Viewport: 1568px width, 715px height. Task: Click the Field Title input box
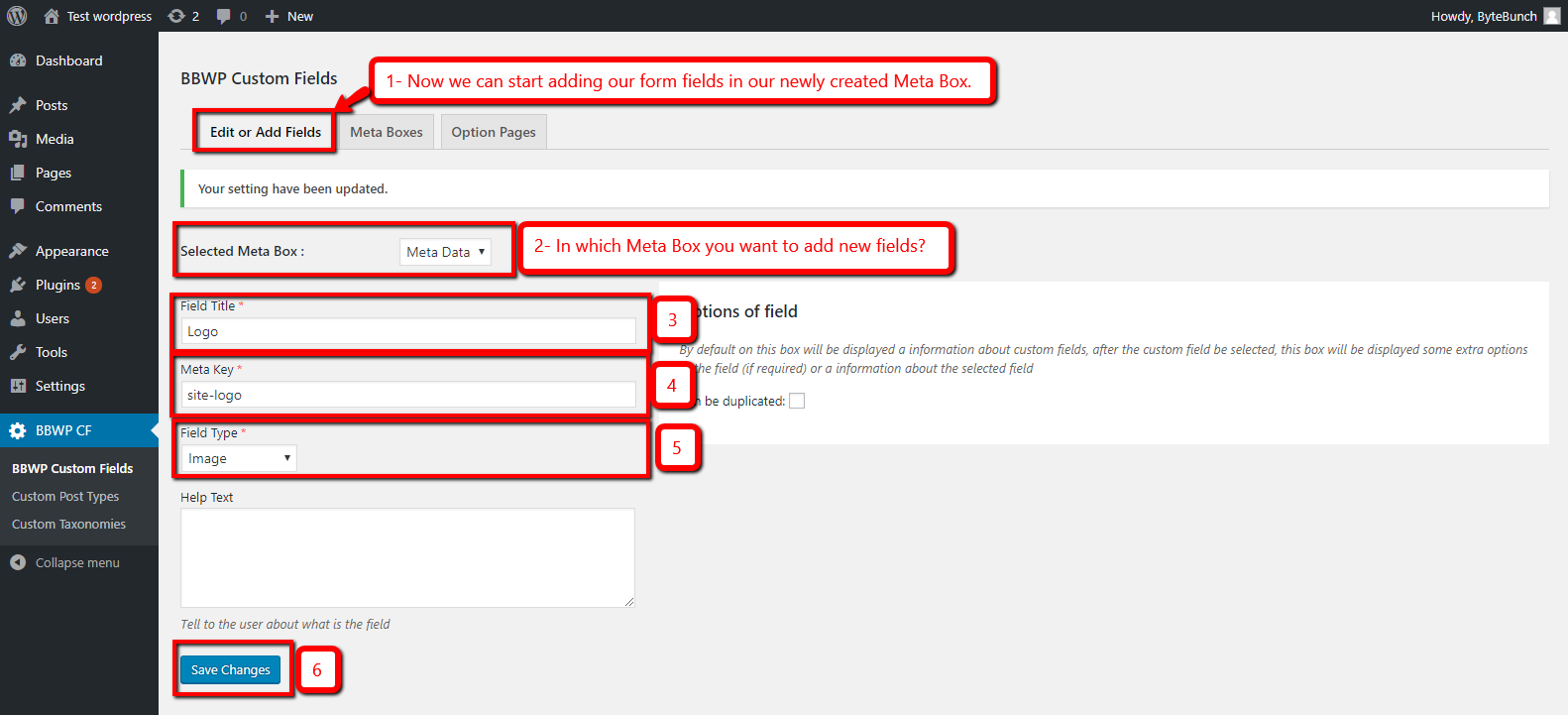[408, 331]
